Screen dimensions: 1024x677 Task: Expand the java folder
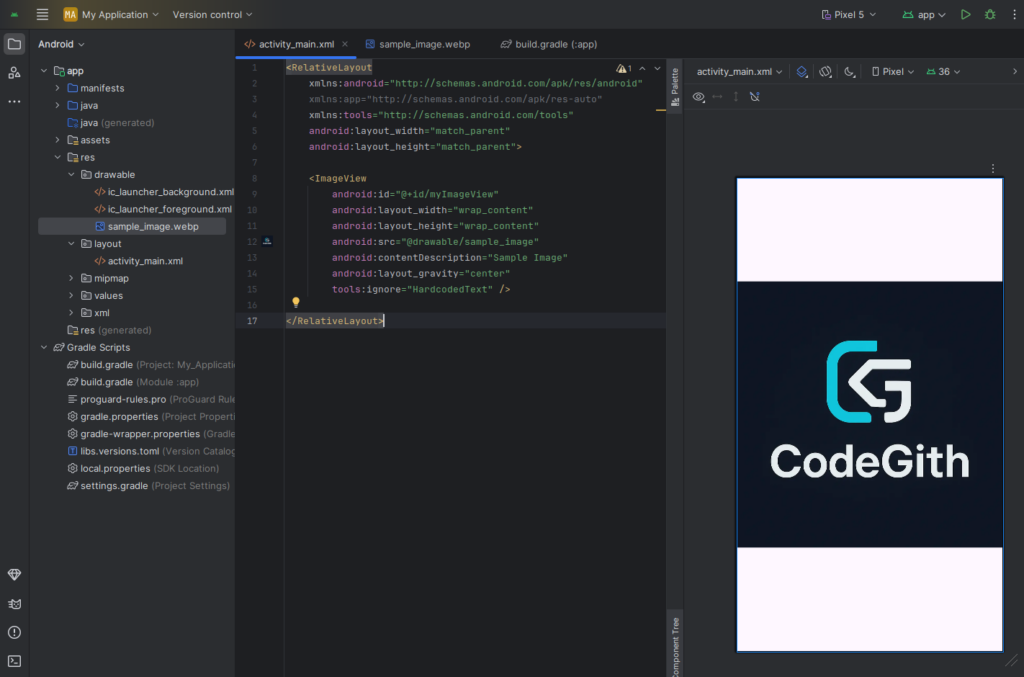point(57,105)
